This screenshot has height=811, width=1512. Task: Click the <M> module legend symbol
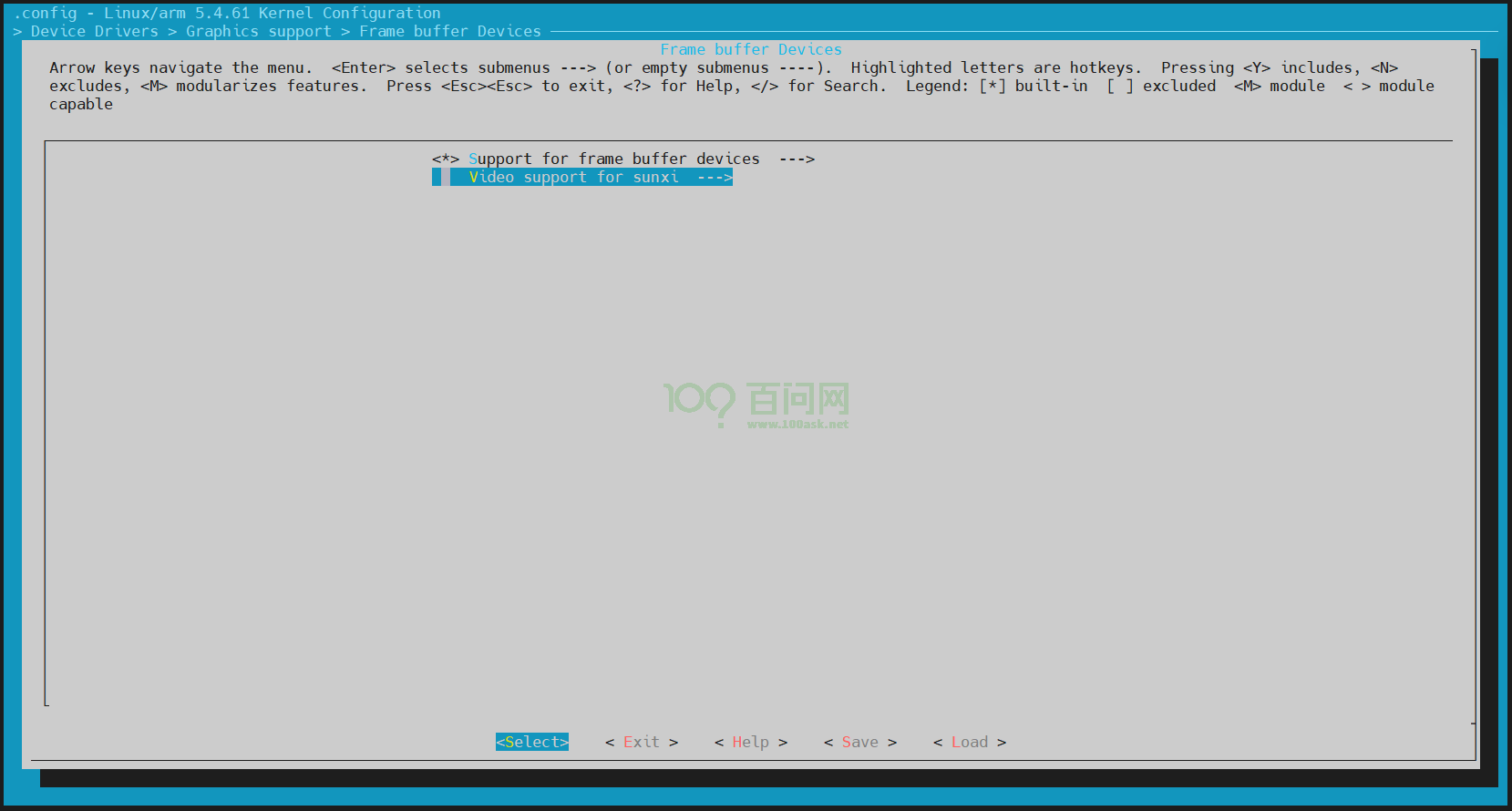[x=1247, y=86]
